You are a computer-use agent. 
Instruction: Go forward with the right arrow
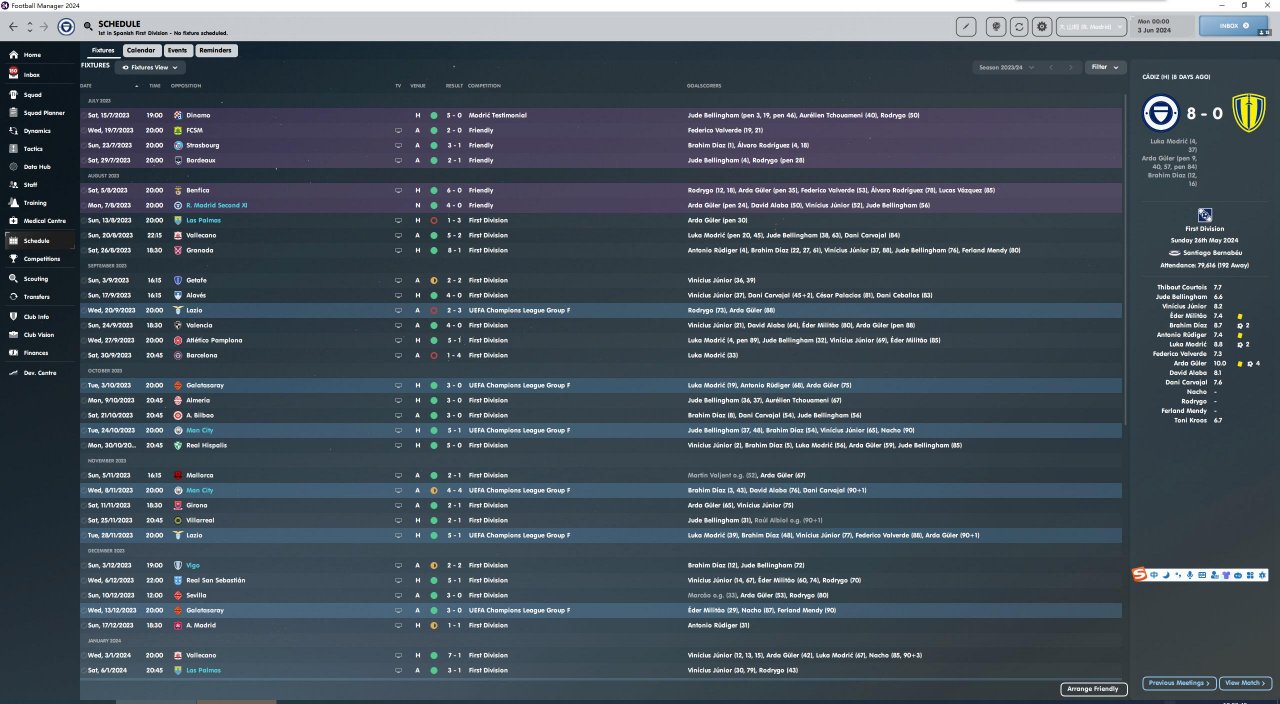[43, 26]
